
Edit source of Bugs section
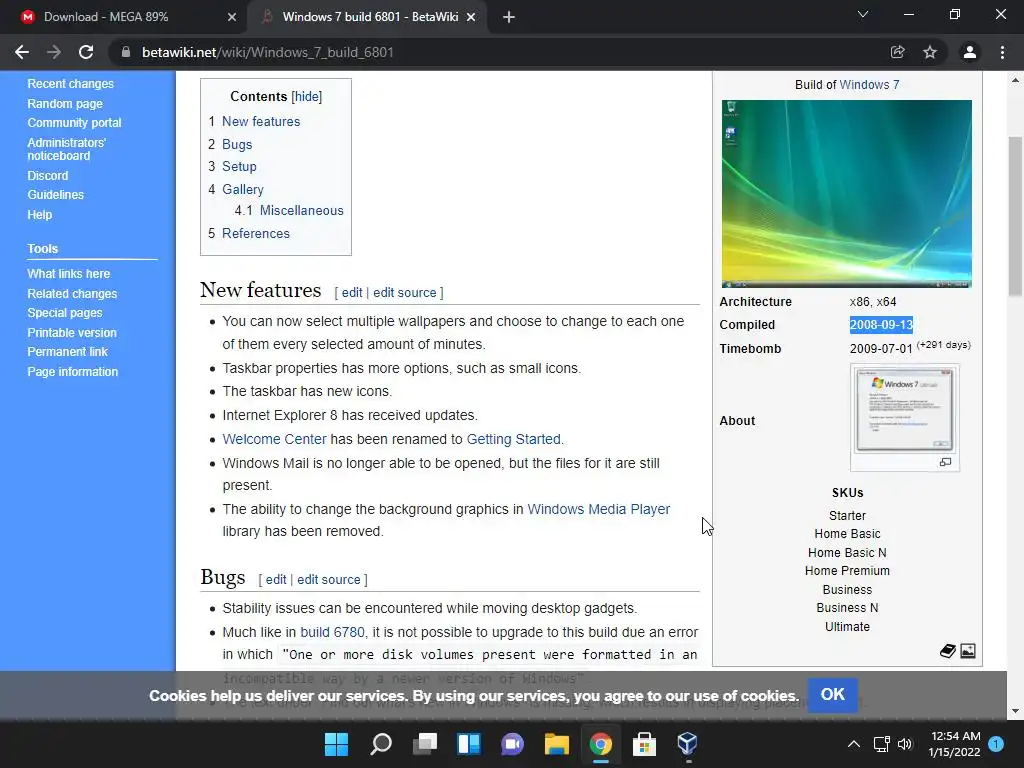click(328, 579)
